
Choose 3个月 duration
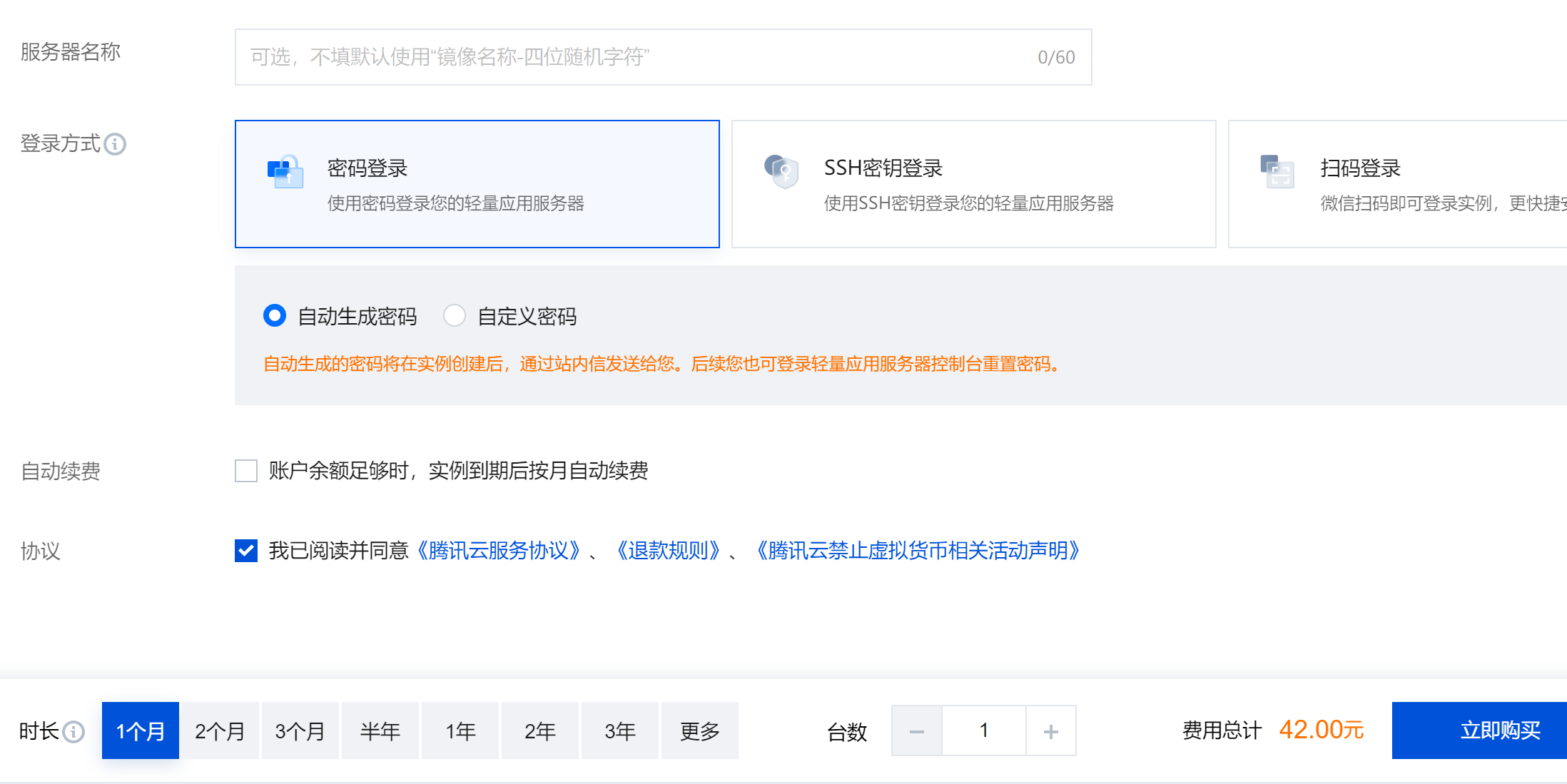pos(300,731)
